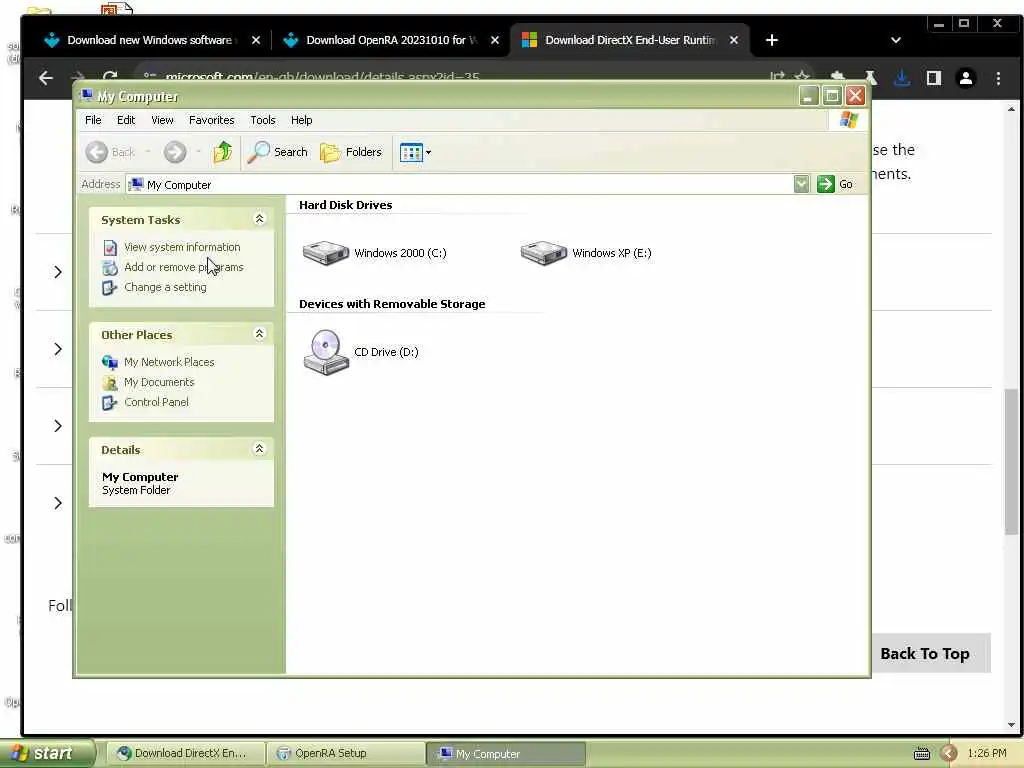The width and height of the screenshot is (1024, 768).
Task: Open a new browser tab with plus
Action: [771, 40]
